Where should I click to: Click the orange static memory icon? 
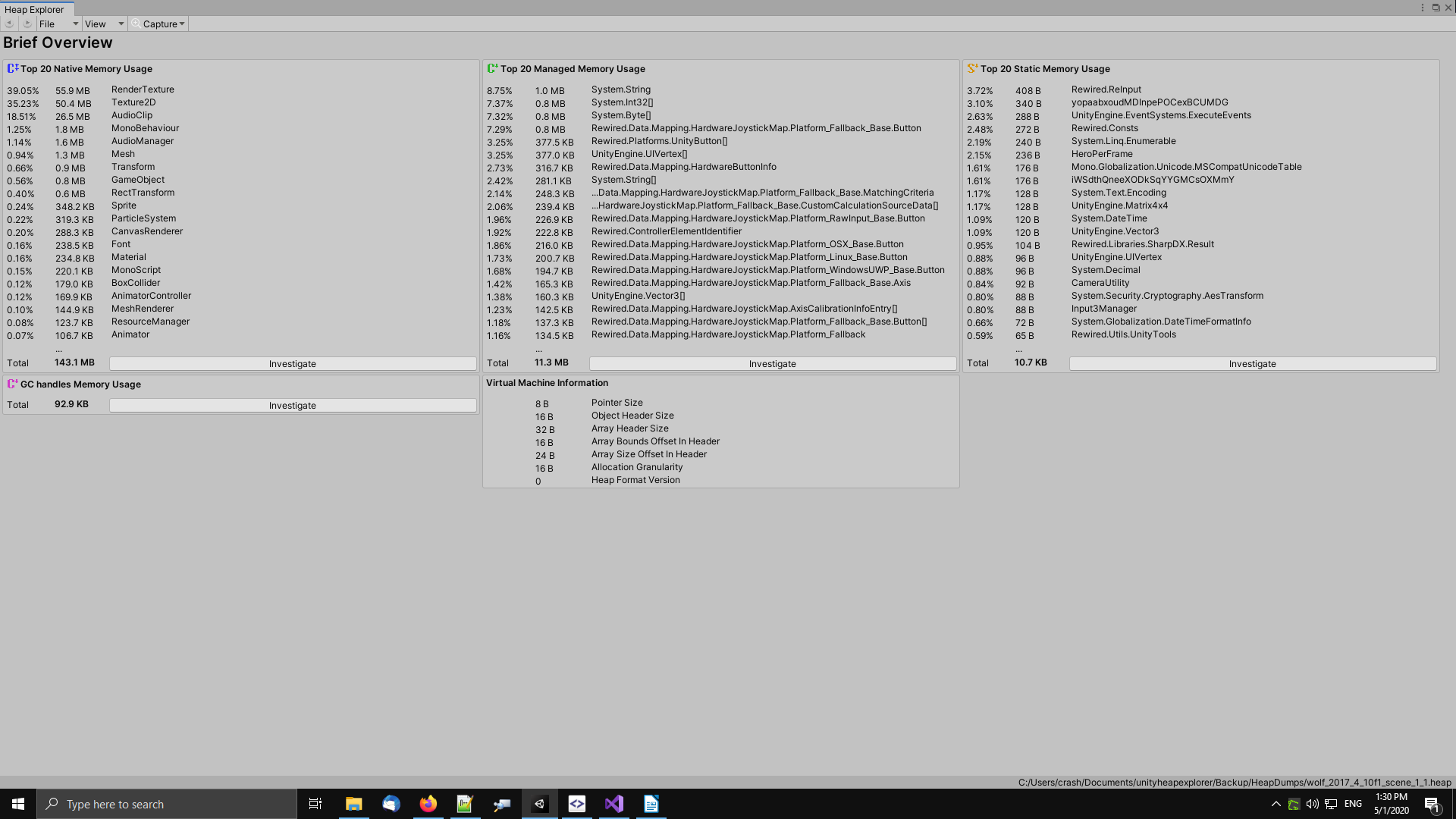(972, 68)
